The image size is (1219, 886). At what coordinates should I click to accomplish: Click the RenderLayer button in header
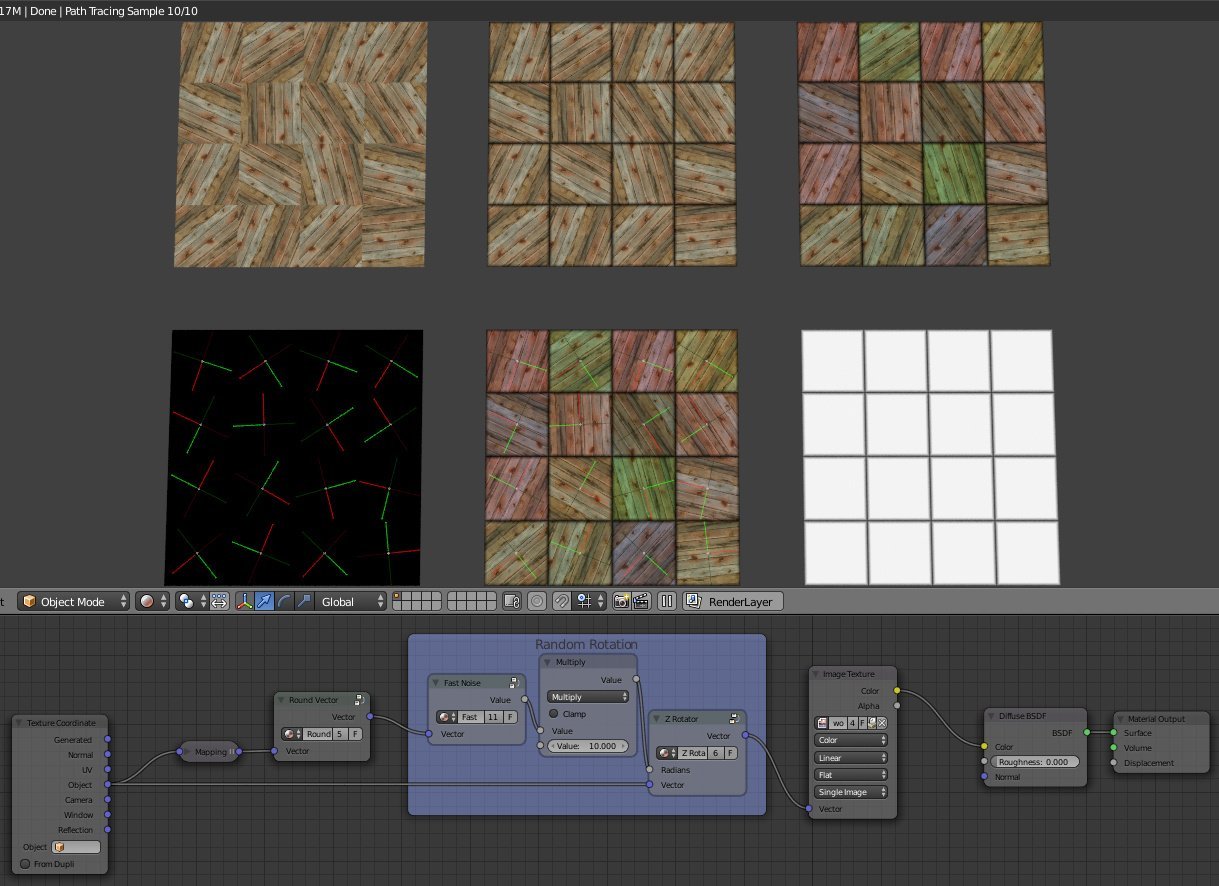(x=735, y=602)
